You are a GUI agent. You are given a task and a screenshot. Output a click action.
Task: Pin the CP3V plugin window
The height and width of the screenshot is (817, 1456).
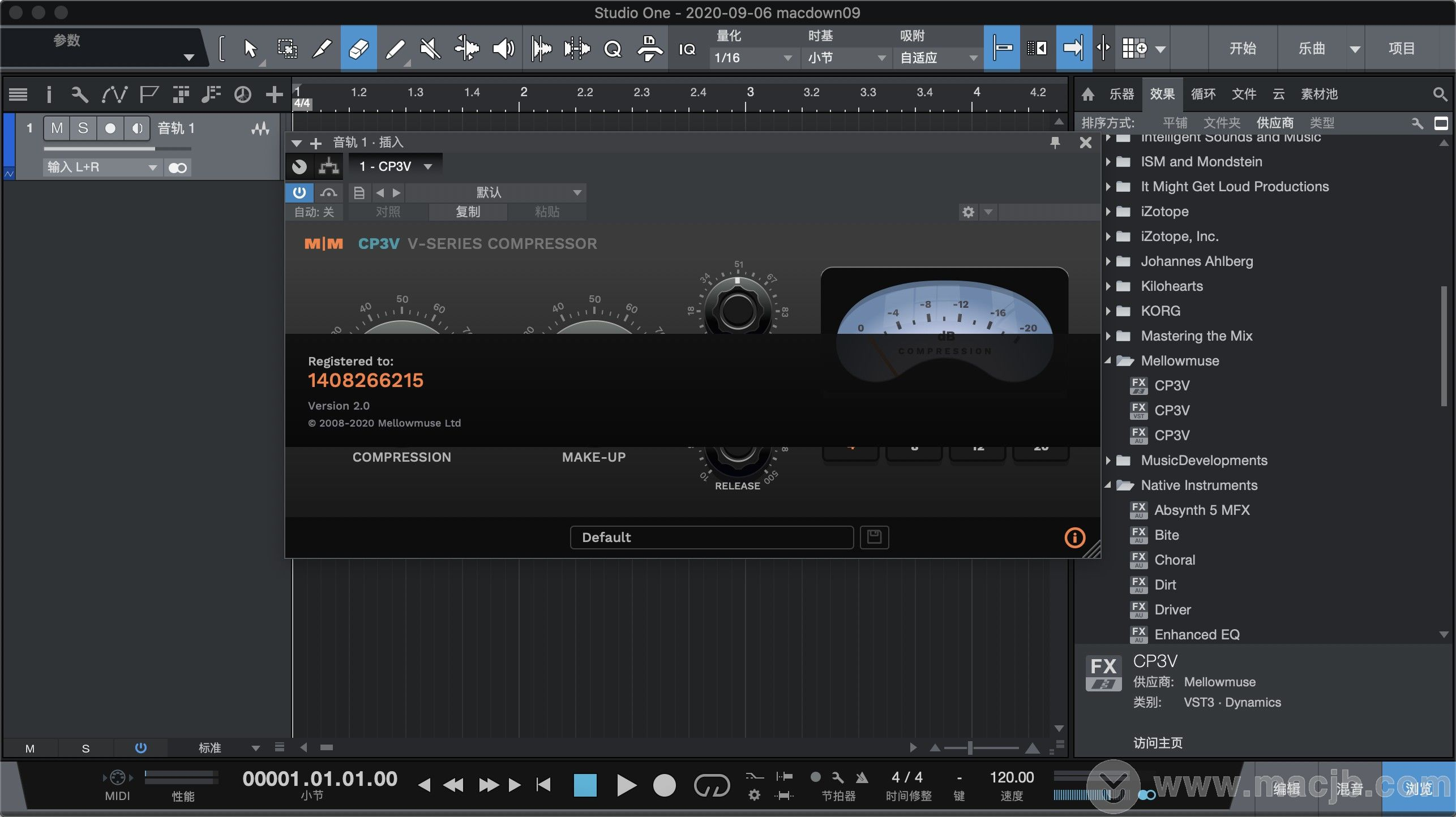[x=1055, y=143]
